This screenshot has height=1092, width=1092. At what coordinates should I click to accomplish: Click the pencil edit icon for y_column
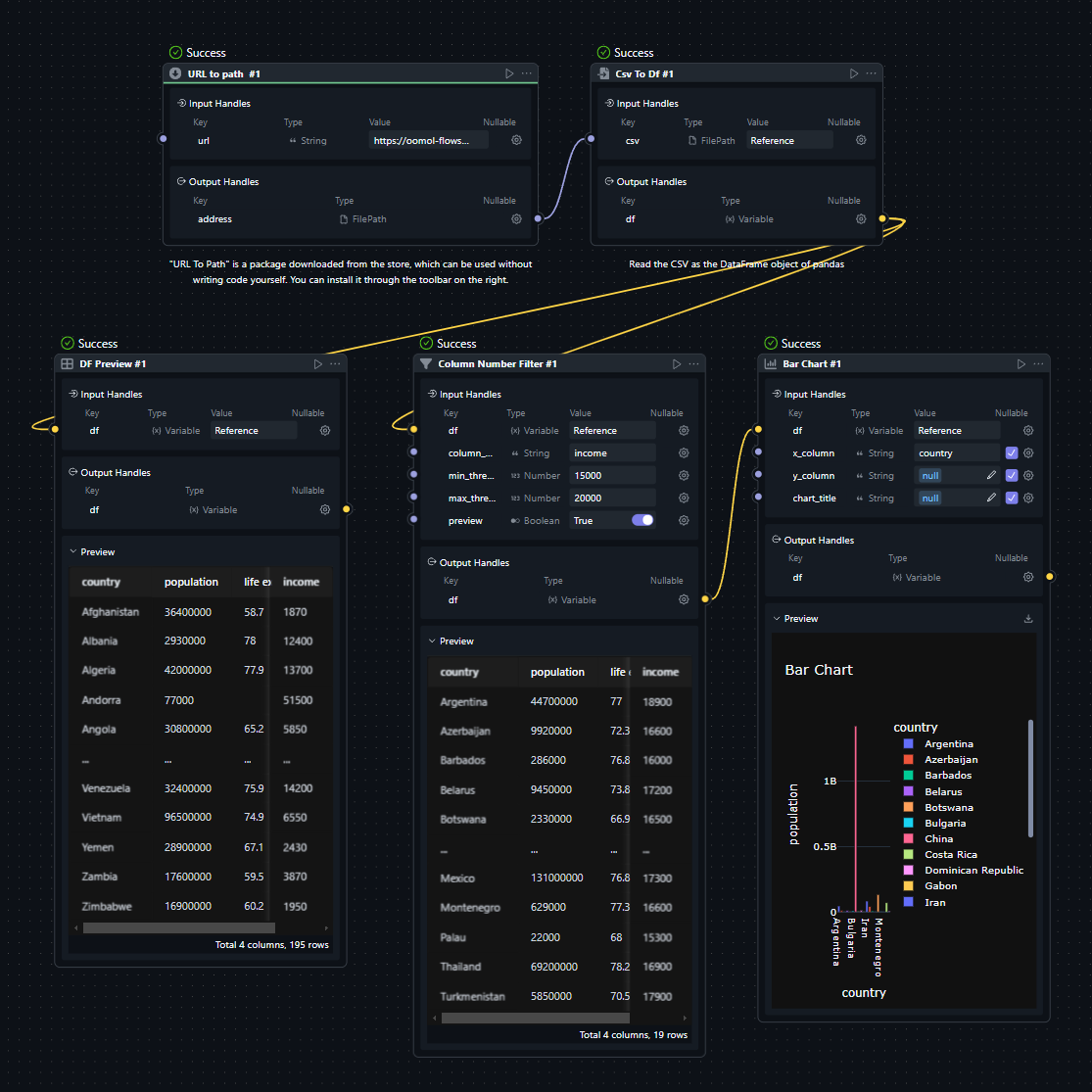(x=991, y=476)
